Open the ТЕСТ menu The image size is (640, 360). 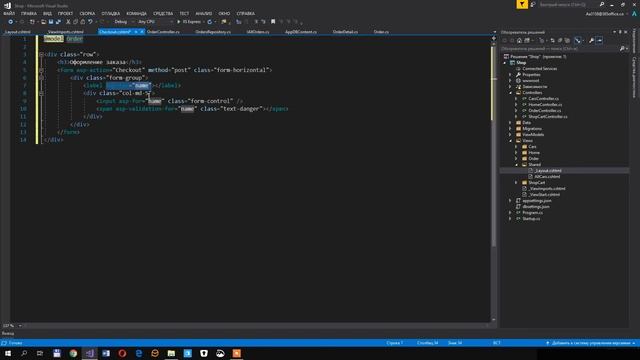pyautogui.click(x=184, y=13)
